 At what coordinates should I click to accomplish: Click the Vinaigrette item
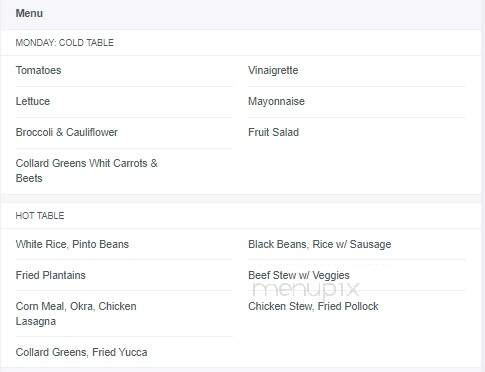click(x=273, y=70)
